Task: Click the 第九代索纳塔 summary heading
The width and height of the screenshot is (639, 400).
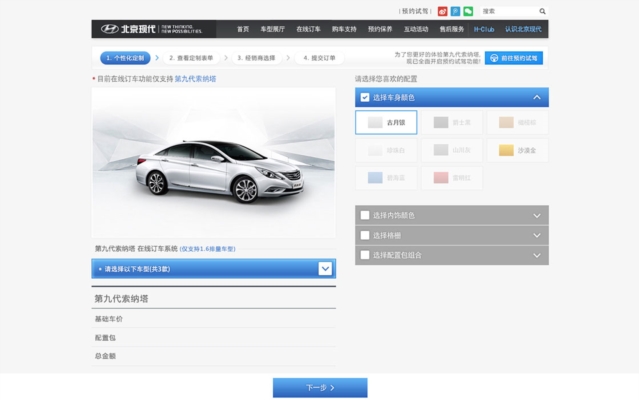Action: coord(121,299)
